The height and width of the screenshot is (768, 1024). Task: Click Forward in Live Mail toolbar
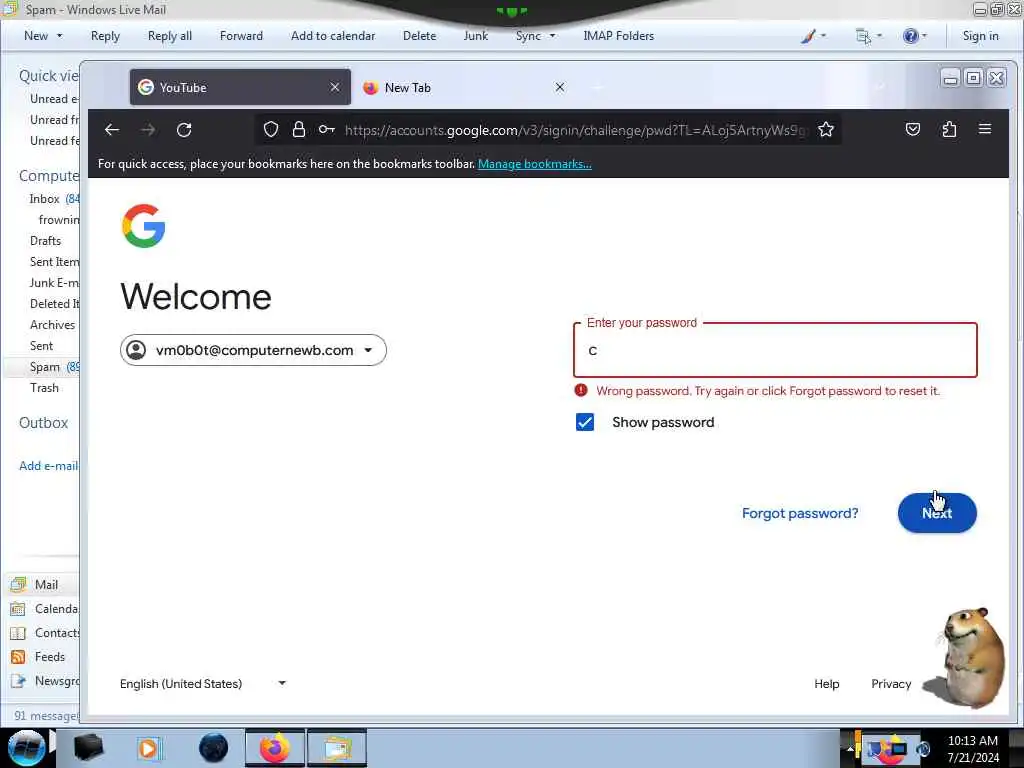[x=241, y=36]
